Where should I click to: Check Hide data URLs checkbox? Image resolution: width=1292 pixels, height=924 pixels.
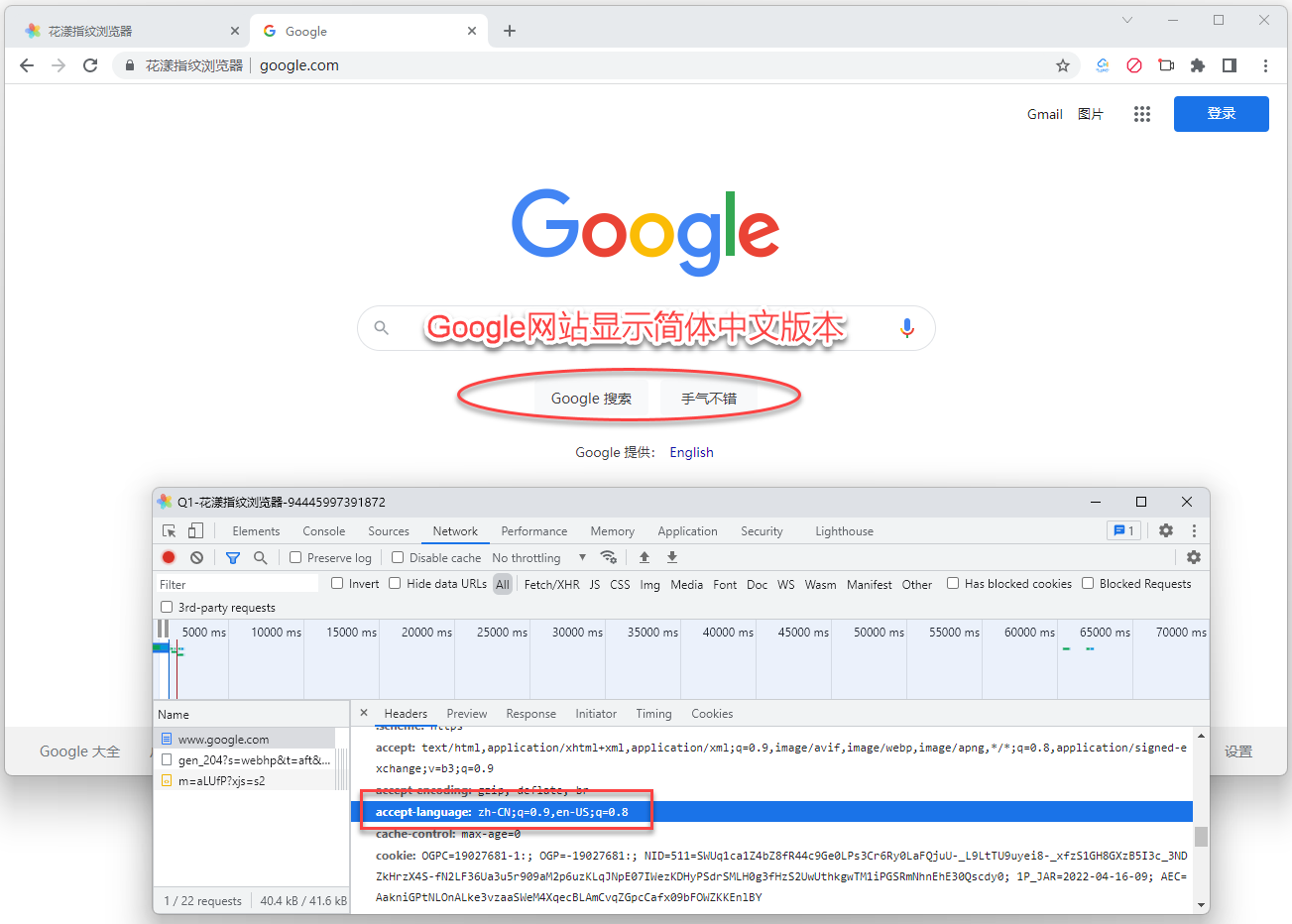(395, 584)
